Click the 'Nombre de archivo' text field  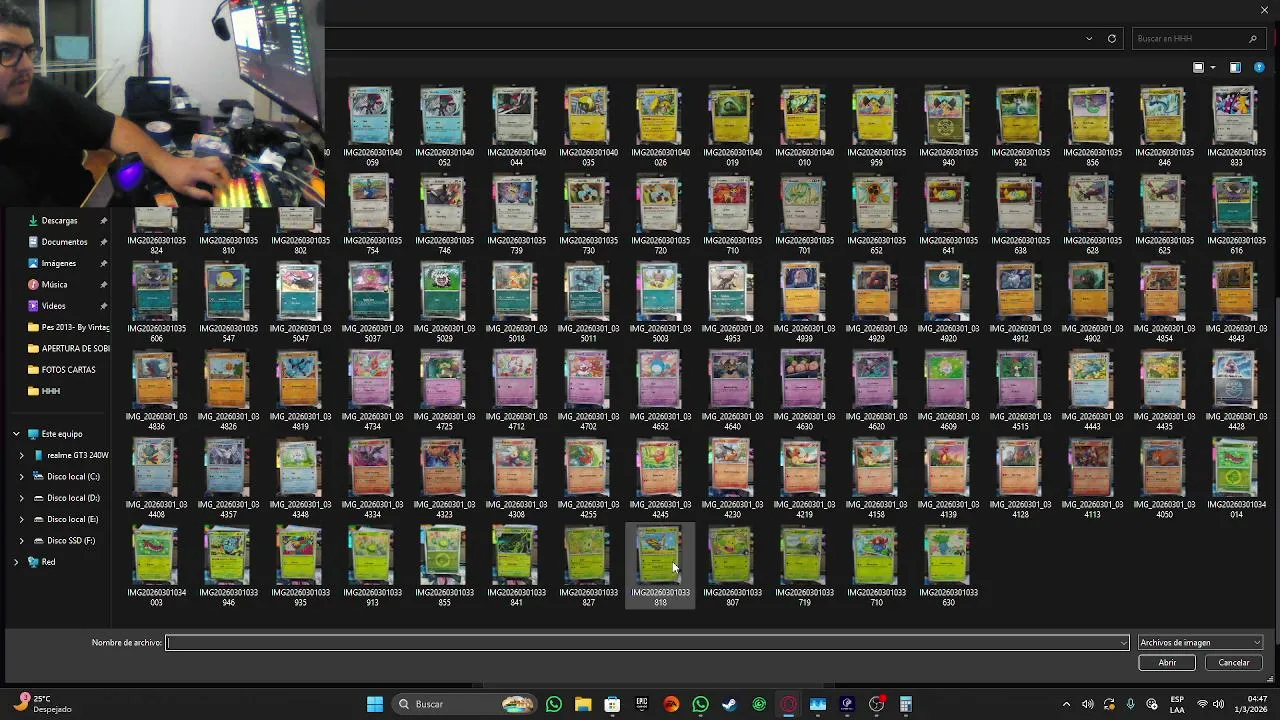[648, 643]
